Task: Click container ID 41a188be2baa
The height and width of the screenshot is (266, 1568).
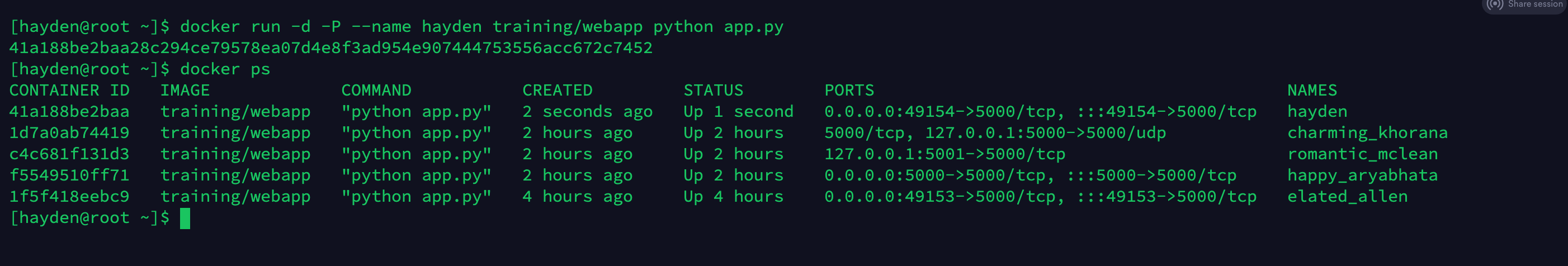Action: [x=69, y=112]
